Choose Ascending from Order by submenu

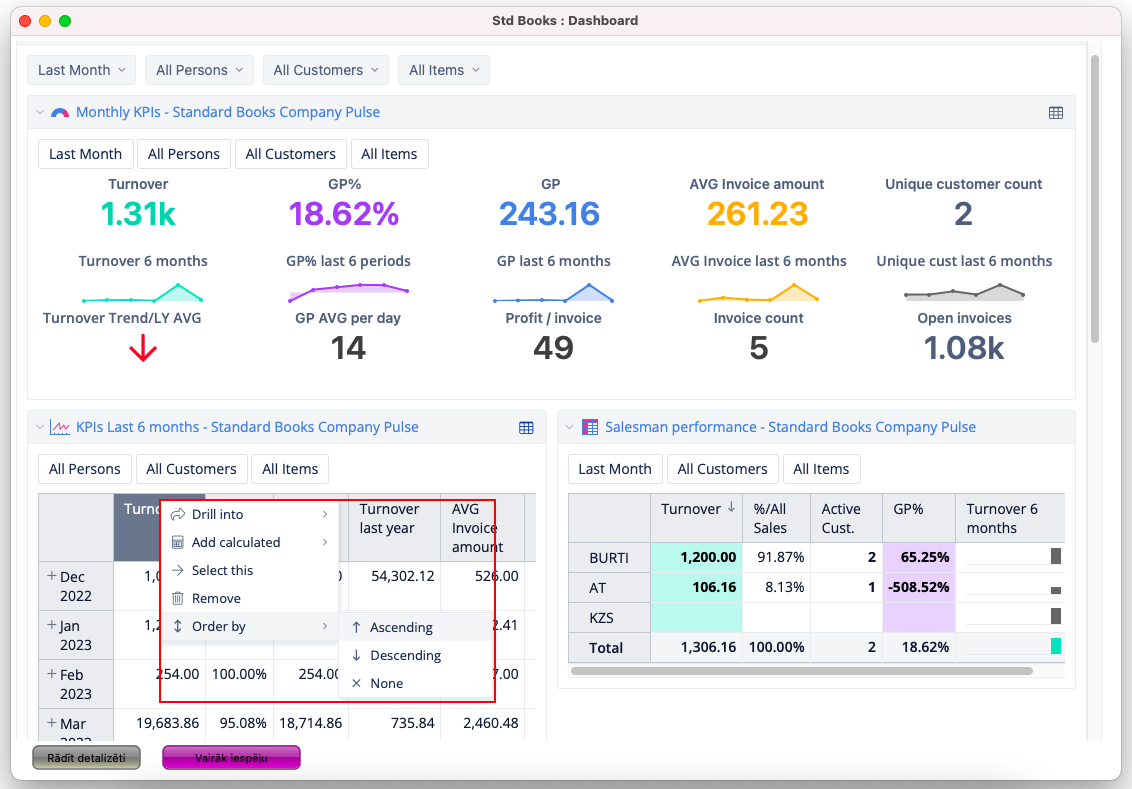click(x=401, y=628)
